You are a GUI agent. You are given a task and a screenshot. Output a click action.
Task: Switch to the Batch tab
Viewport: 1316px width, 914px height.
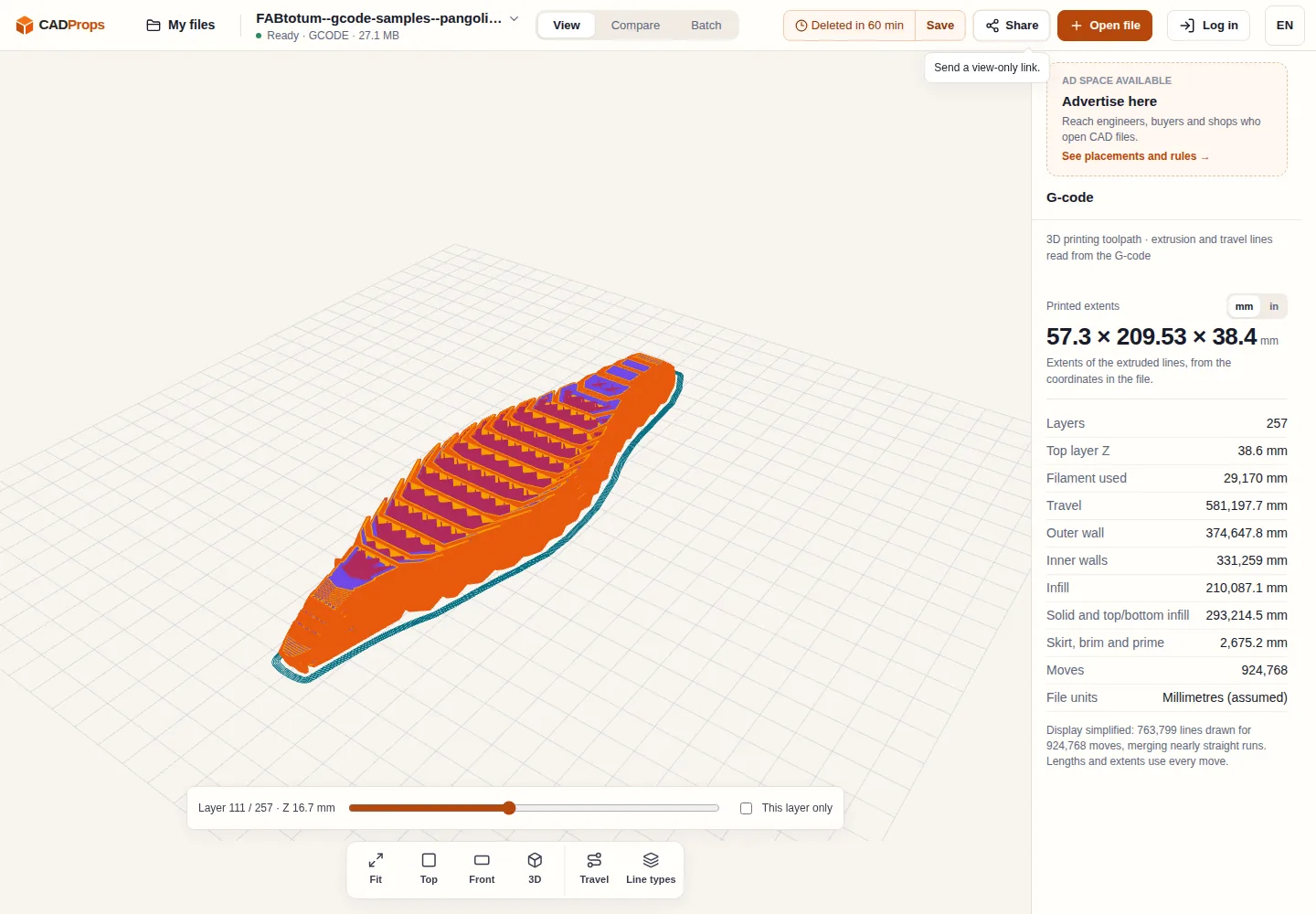coord(706,26)
